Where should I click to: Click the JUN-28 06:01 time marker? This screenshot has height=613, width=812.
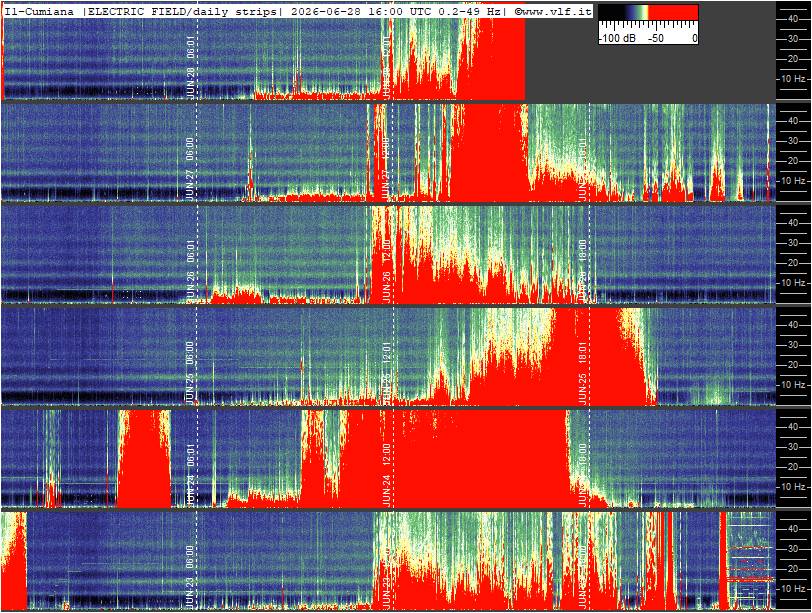(x=190, y=67)
